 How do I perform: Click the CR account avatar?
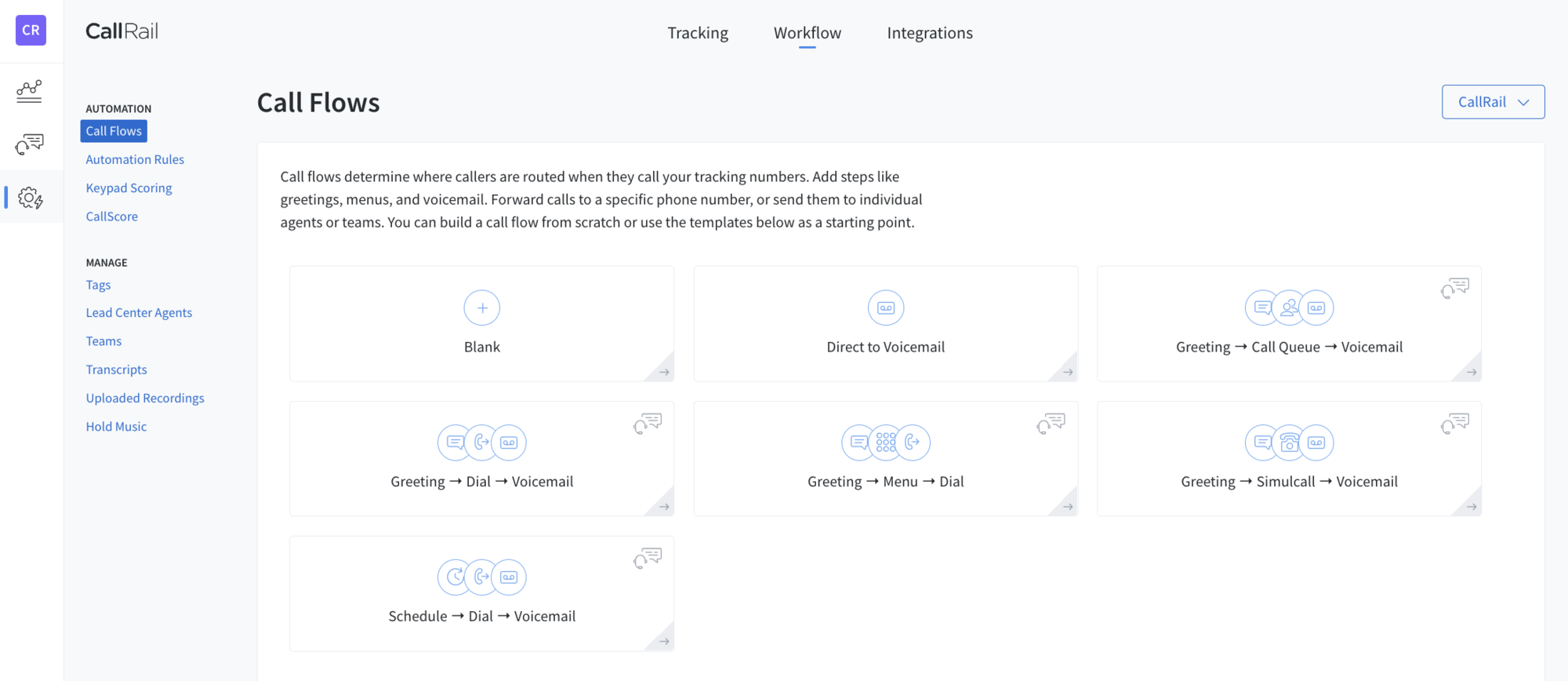click(31, 31)
